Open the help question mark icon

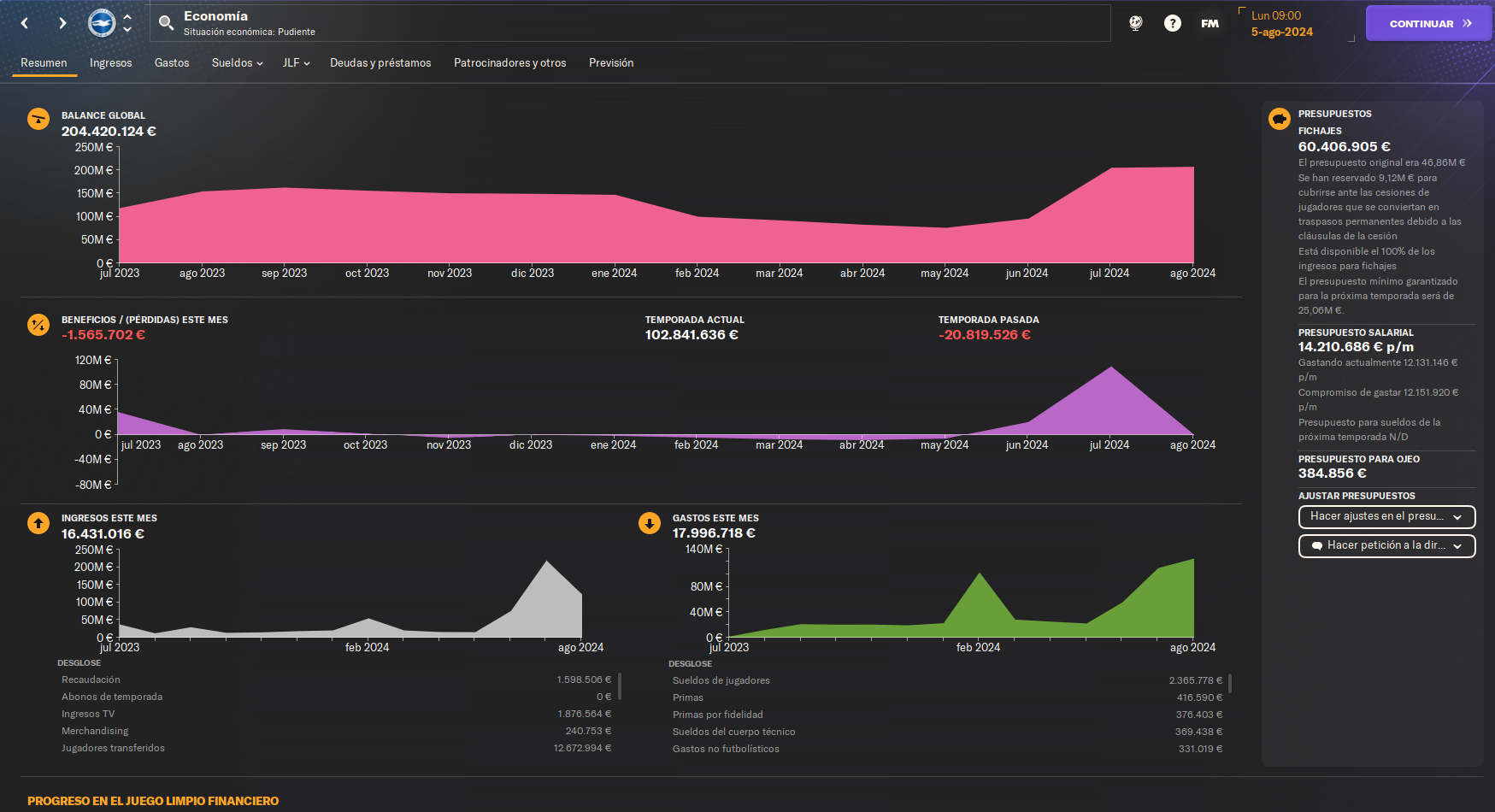(1173, 23)
